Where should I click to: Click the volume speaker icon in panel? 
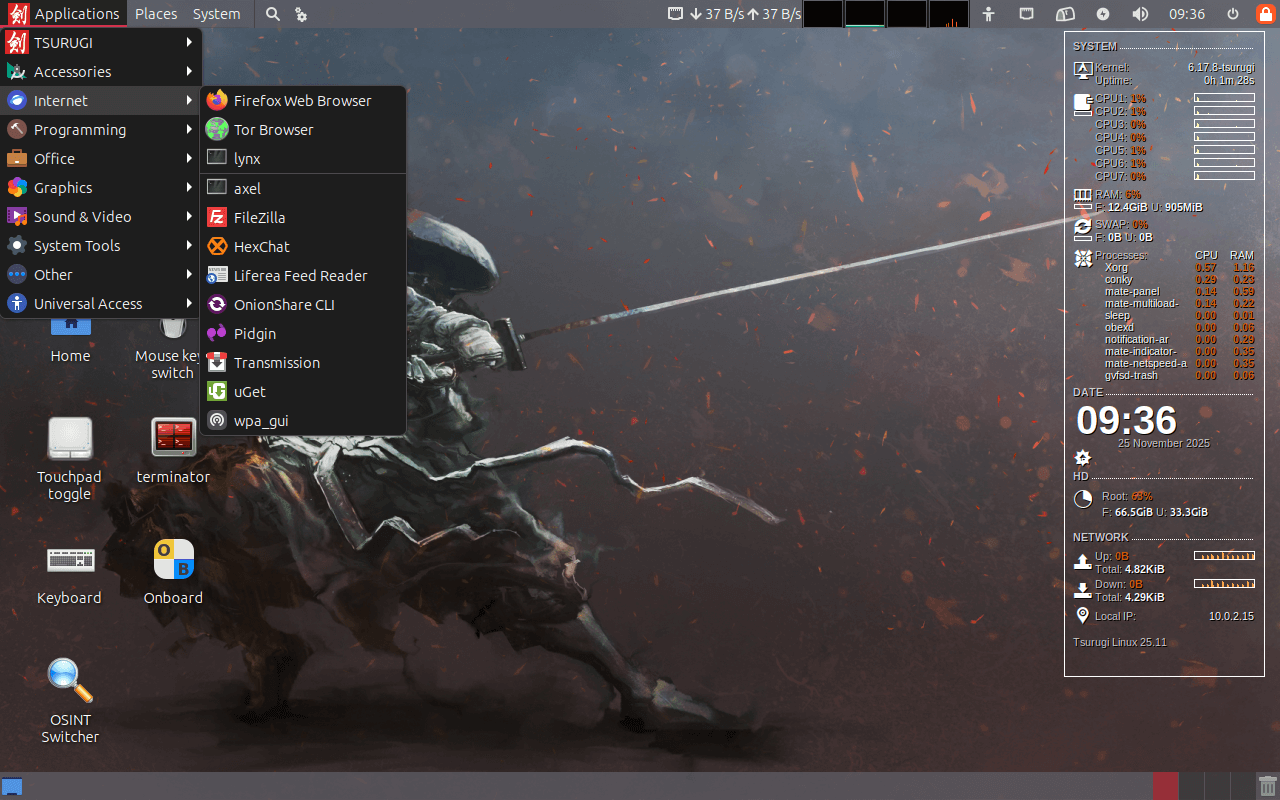pyautogui.click(x=1140, y=14)
